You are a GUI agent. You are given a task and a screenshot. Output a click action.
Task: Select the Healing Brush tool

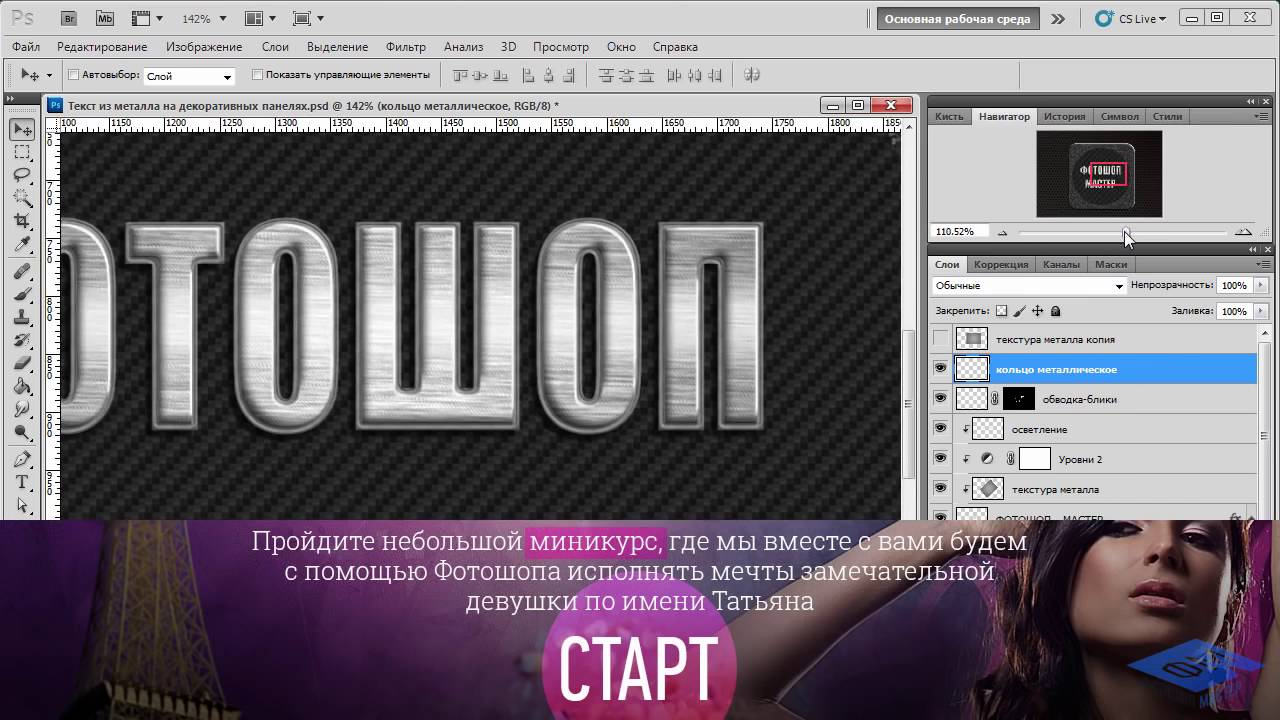click(22, 272)
